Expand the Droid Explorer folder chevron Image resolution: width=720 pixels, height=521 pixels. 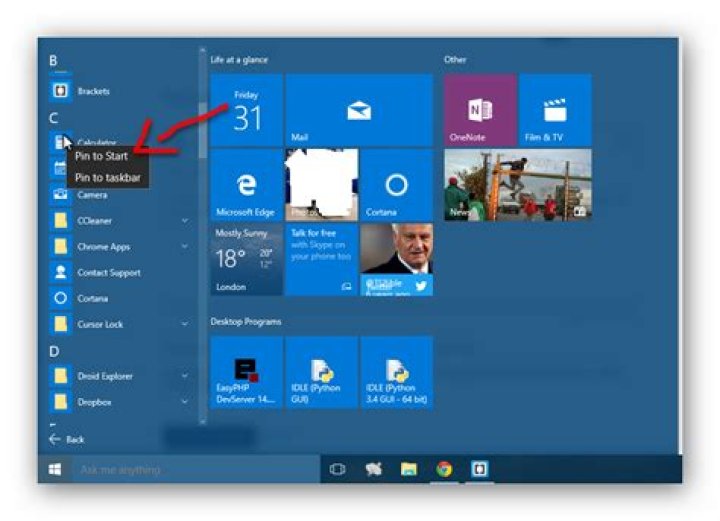point(185,376)
